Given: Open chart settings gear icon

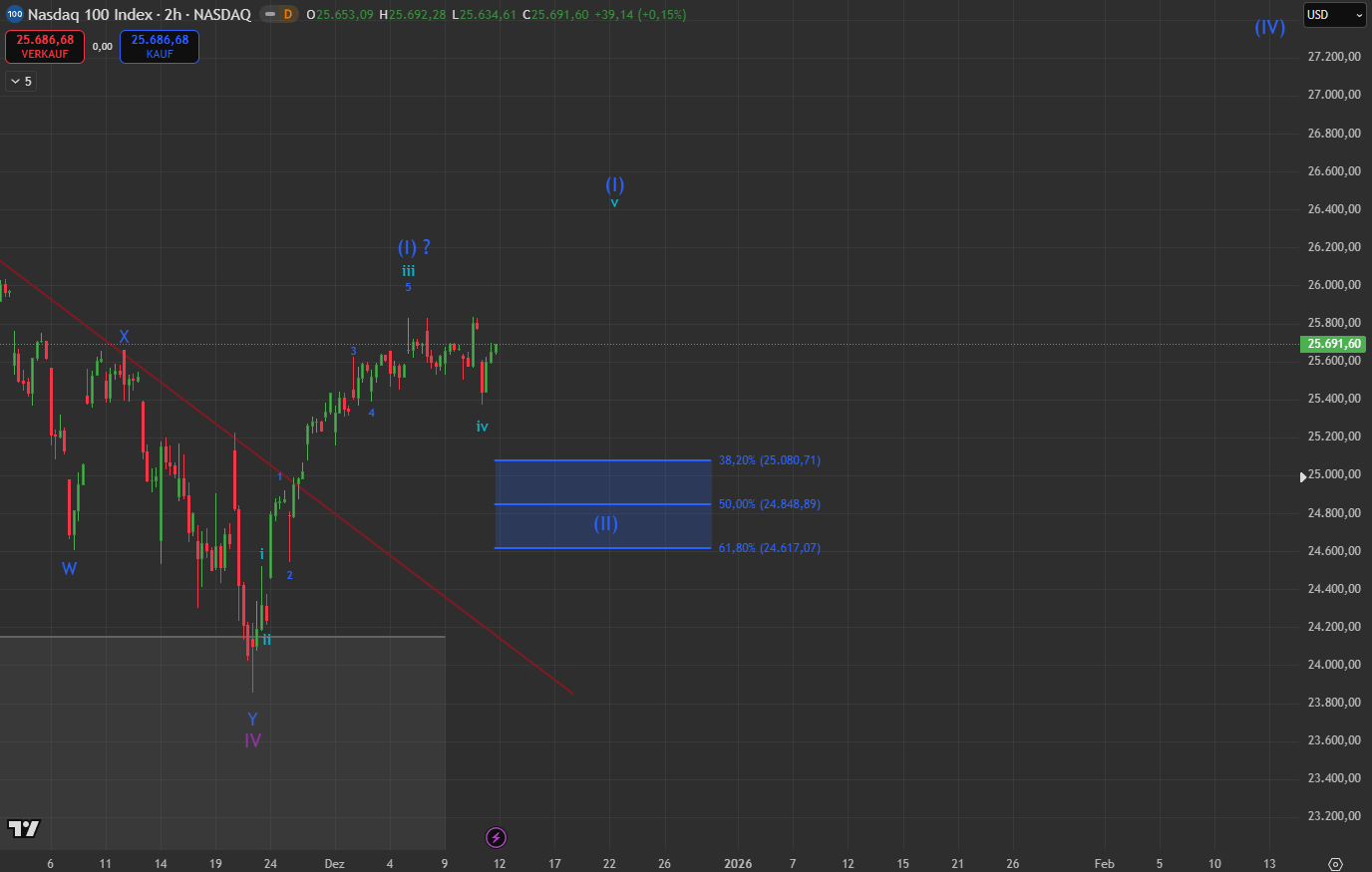Looking at the screenshot, I should pos(1336,864).
